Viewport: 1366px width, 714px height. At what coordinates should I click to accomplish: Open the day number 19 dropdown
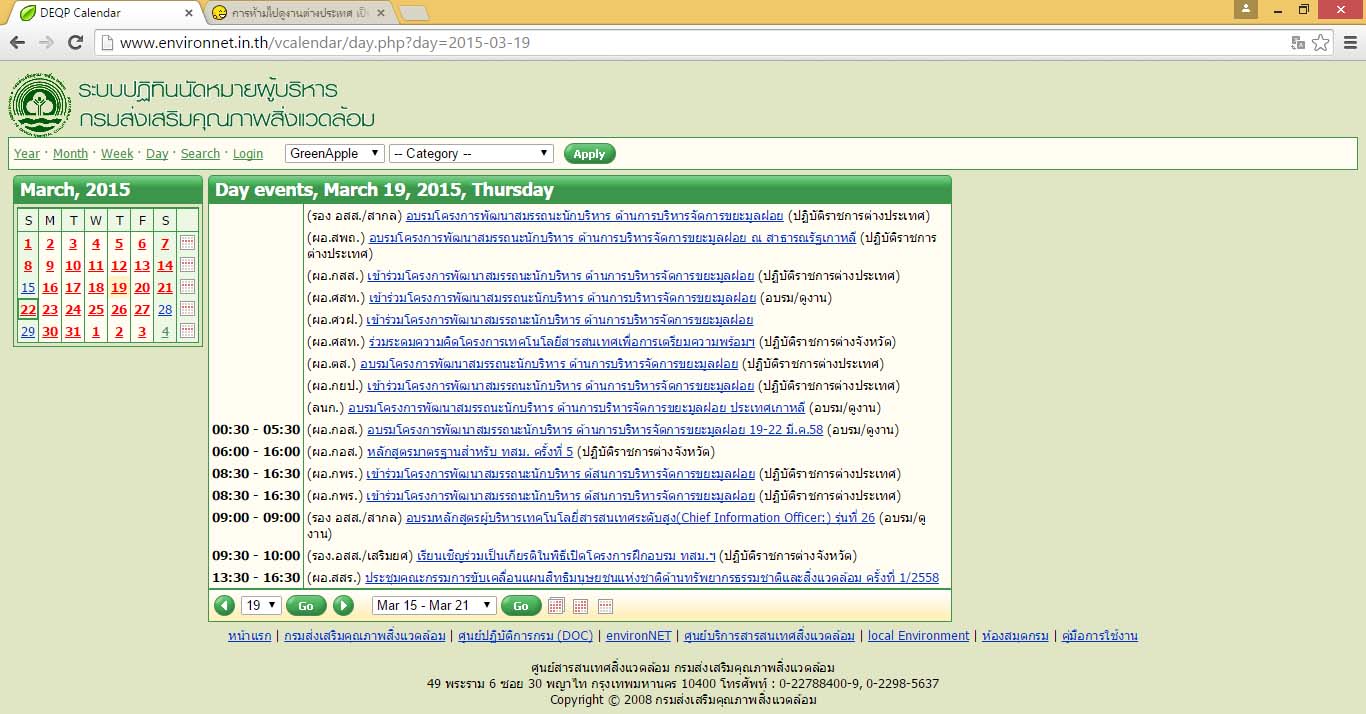261,605
